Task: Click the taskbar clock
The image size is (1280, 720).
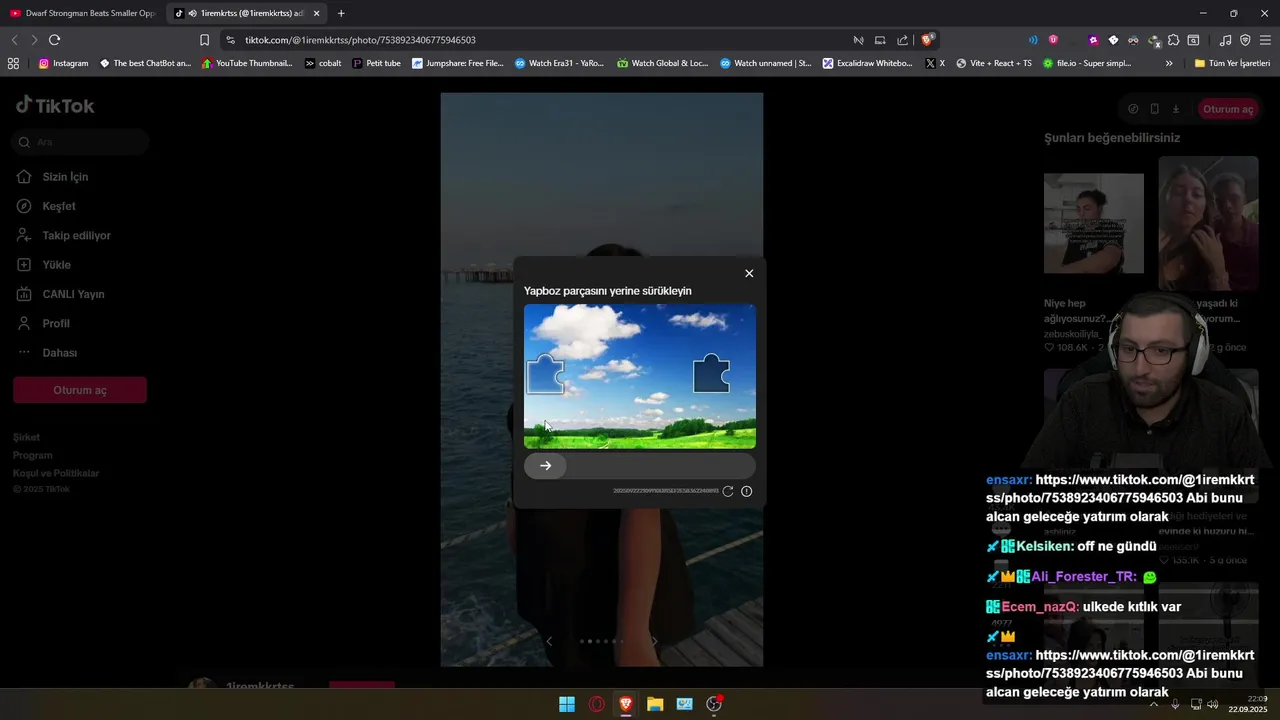Action: click(x=1249, y=704)
